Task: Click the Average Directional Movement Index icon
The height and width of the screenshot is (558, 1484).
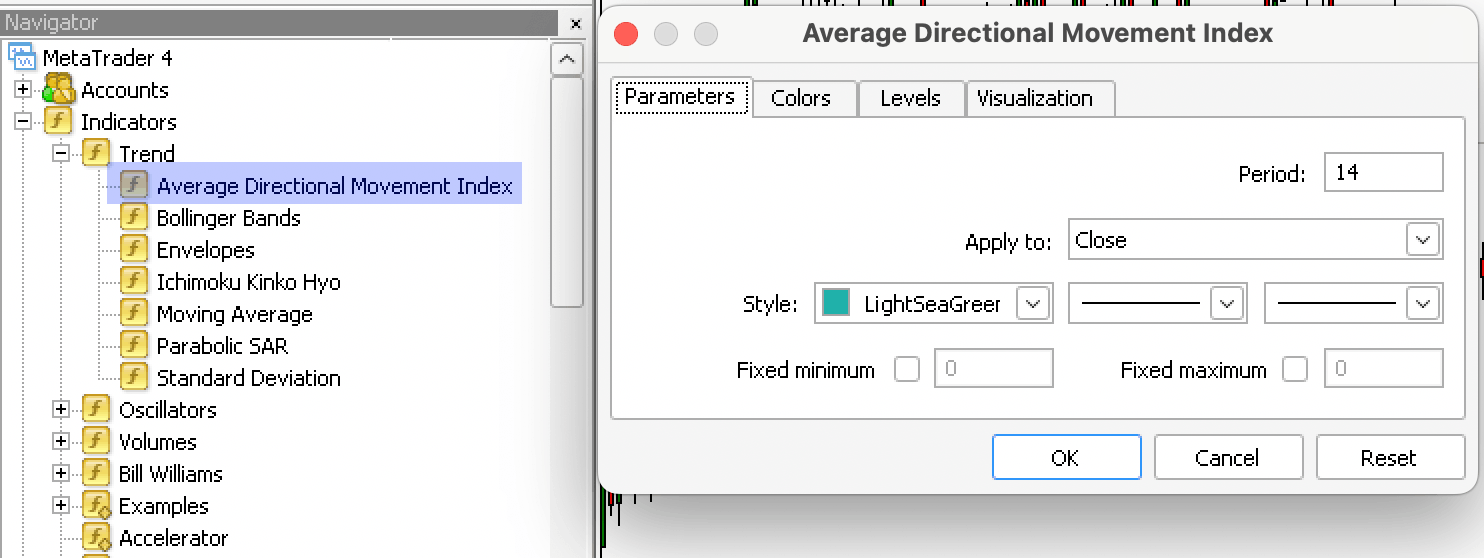Action: tap(135, 185)
